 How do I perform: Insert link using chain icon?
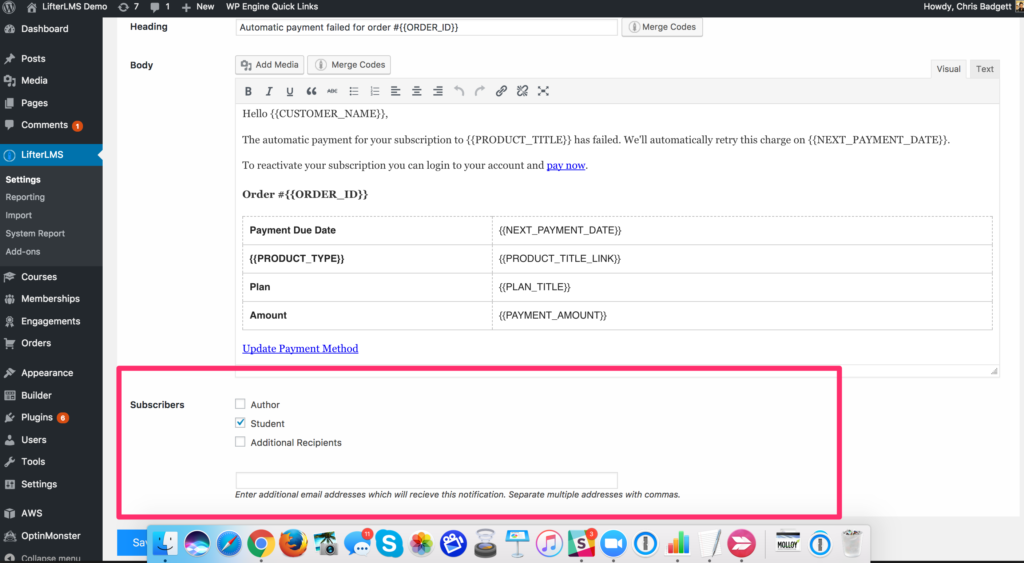tap(501, 91)
